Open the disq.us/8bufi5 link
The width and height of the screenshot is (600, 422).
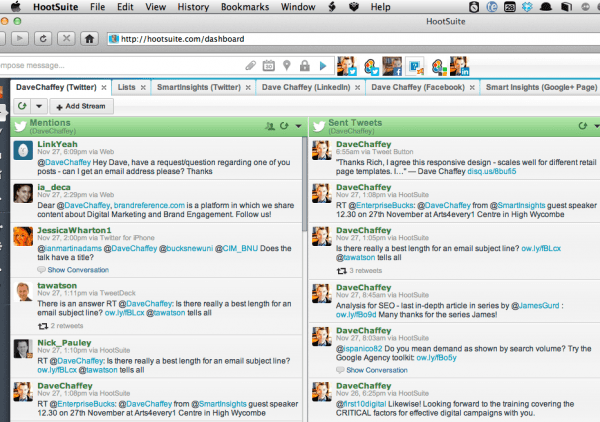(x=492, y=171)
